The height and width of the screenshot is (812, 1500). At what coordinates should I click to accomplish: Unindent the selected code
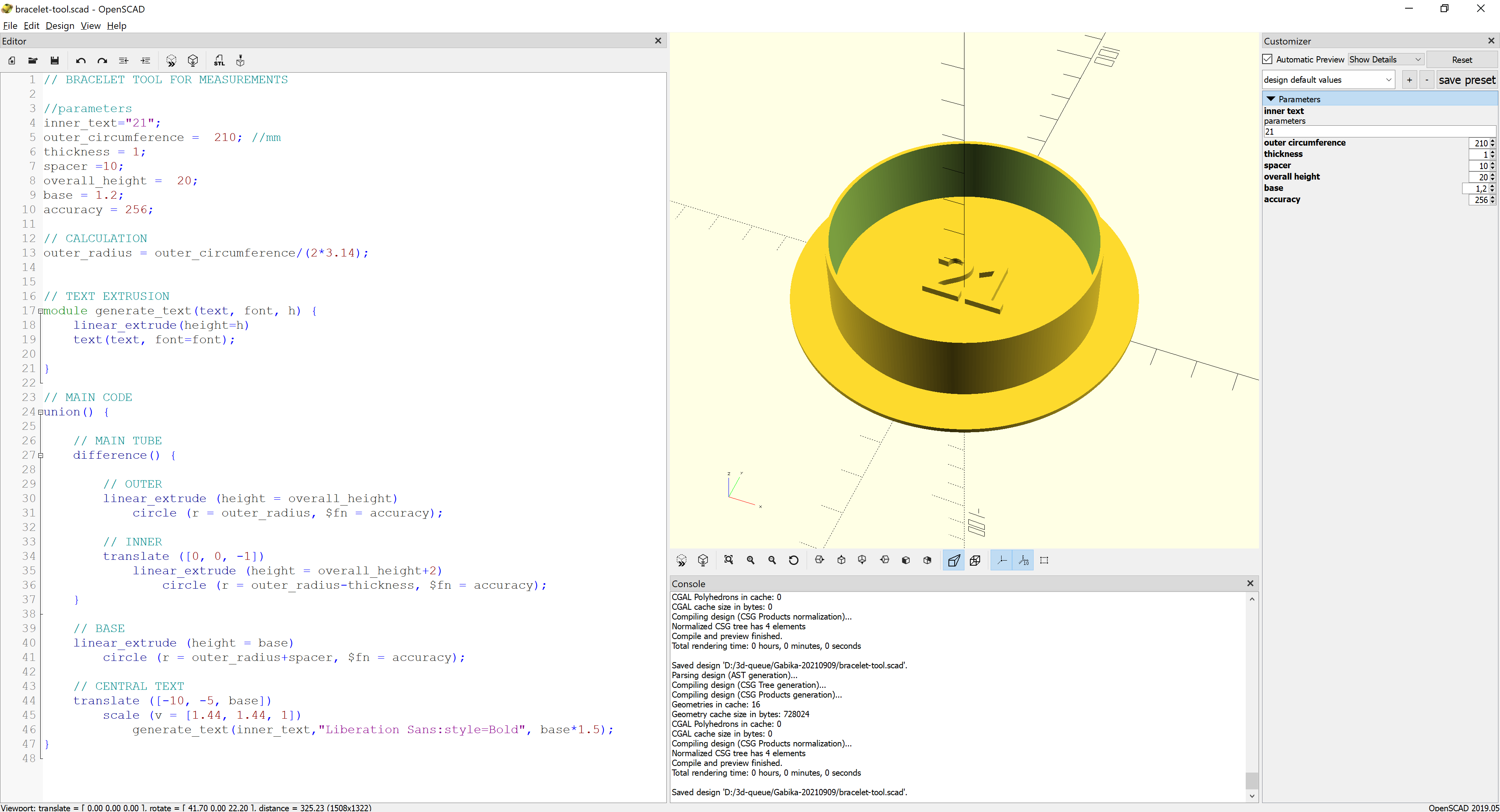coord(123,61)
